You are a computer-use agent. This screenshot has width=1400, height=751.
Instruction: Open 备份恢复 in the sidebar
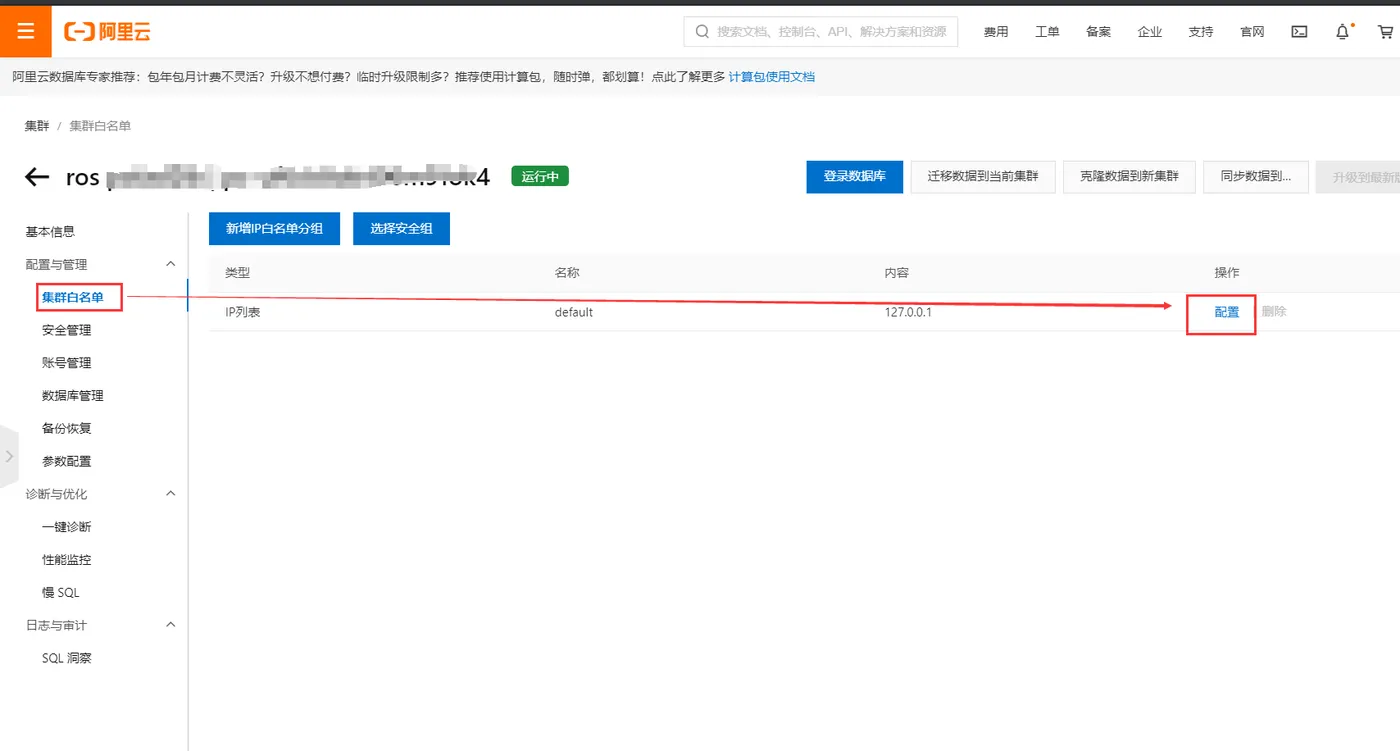[67, 428]
